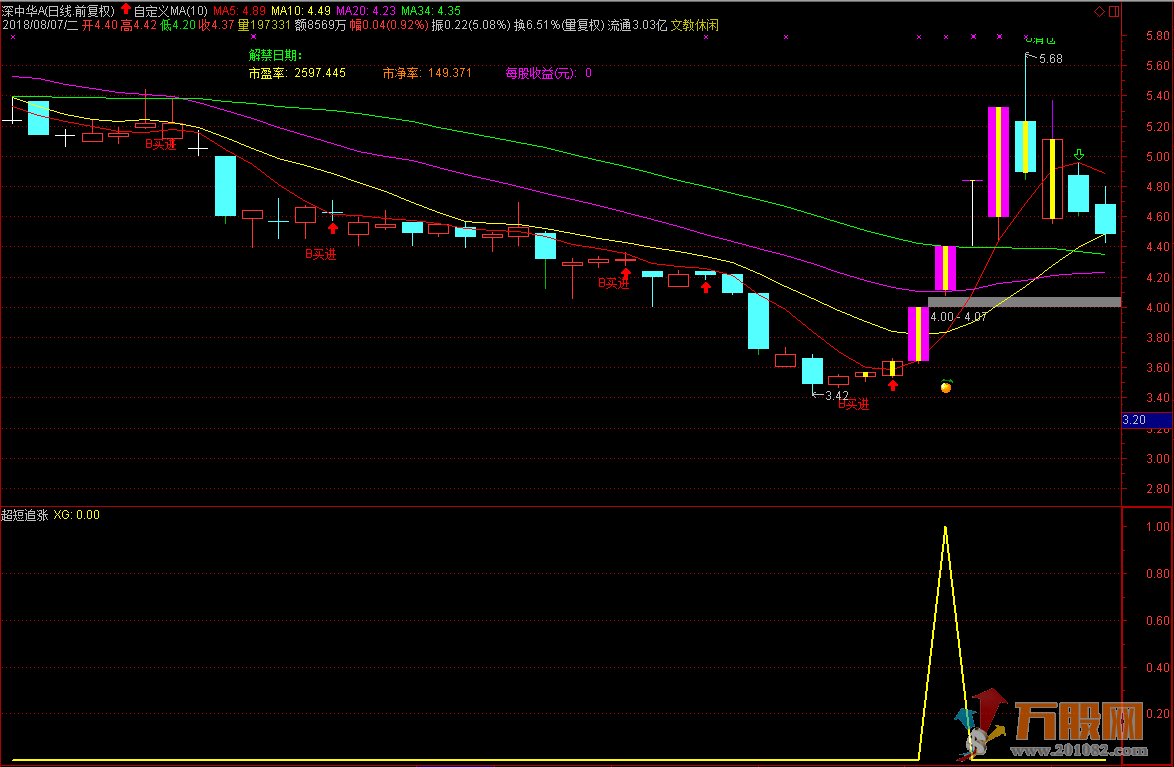Image resolution: width=1174 pixels, height=767 pixels.
Task: Click the 超短追涨 indicator name
Action: 24,515
